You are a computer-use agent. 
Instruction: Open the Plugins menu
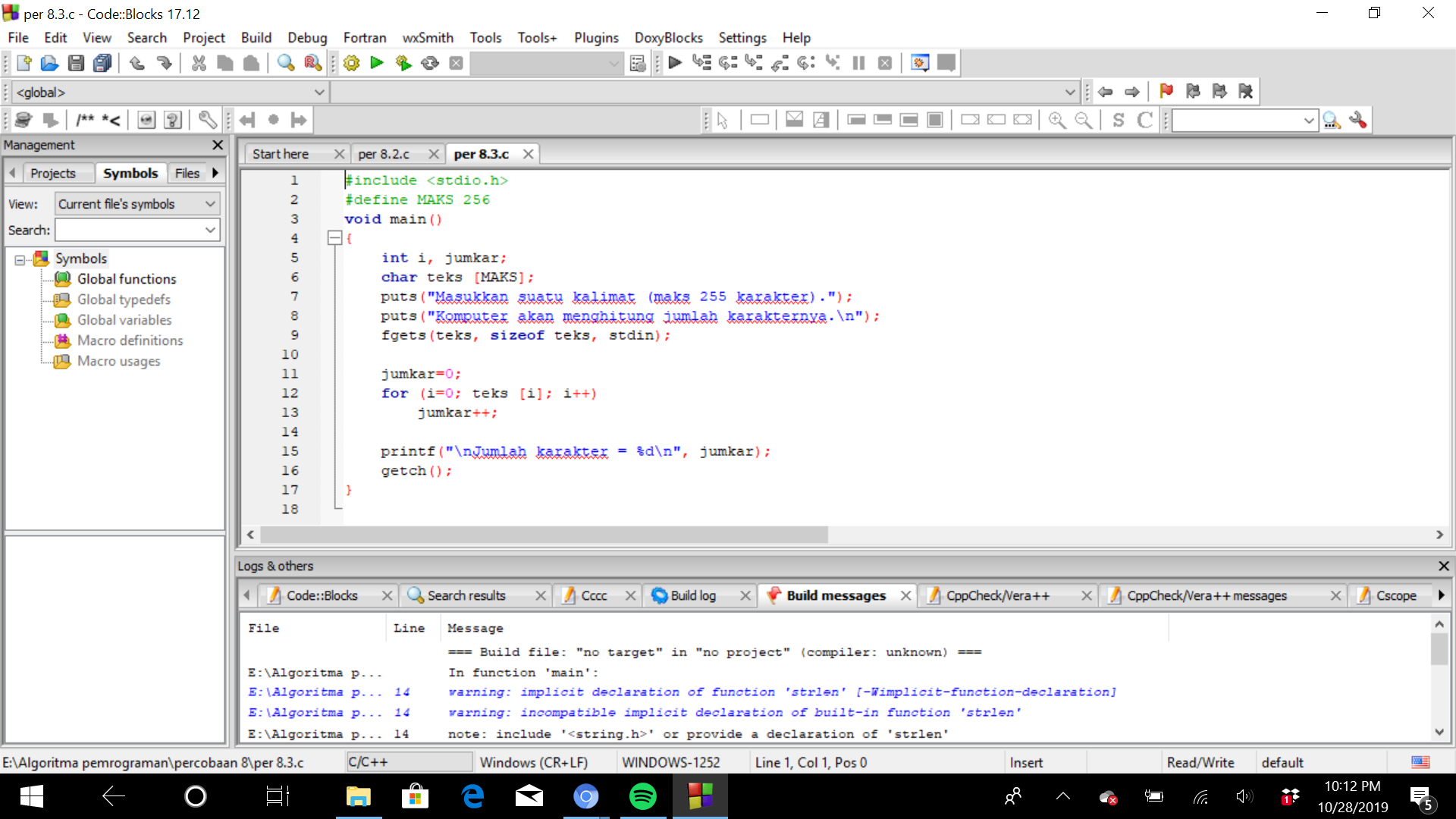596,37
